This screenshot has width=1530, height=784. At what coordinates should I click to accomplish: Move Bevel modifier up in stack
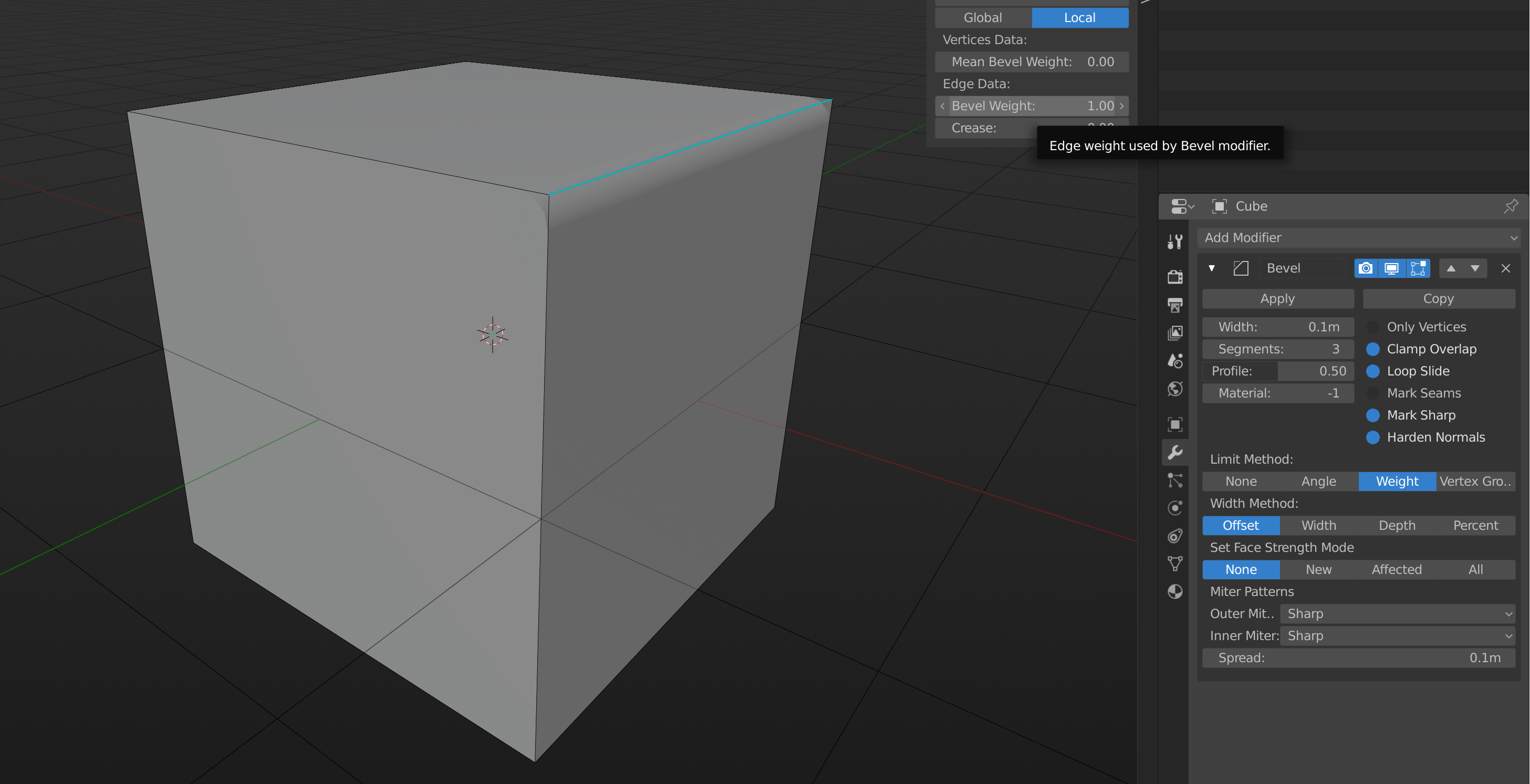pyautogui.click(x=1450, y=268)
